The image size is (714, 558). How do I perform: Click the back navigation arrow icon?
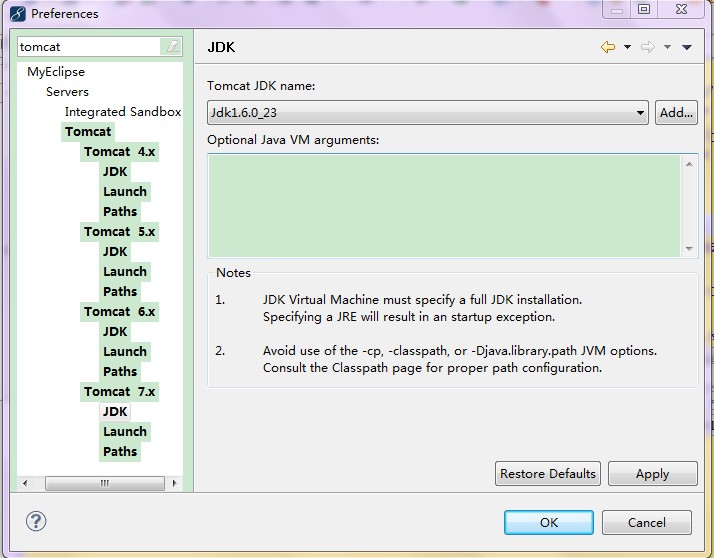point(608,47)
